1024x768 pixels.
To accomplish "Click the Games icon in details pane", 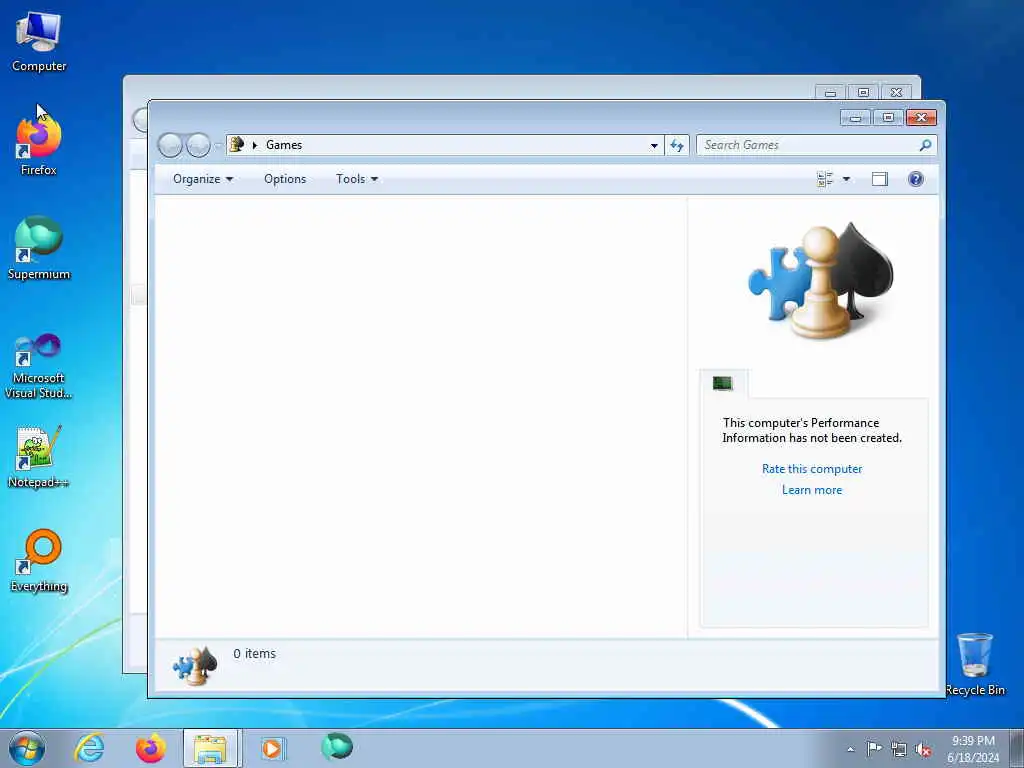I will pyautogui.click(x=195, y=665).
